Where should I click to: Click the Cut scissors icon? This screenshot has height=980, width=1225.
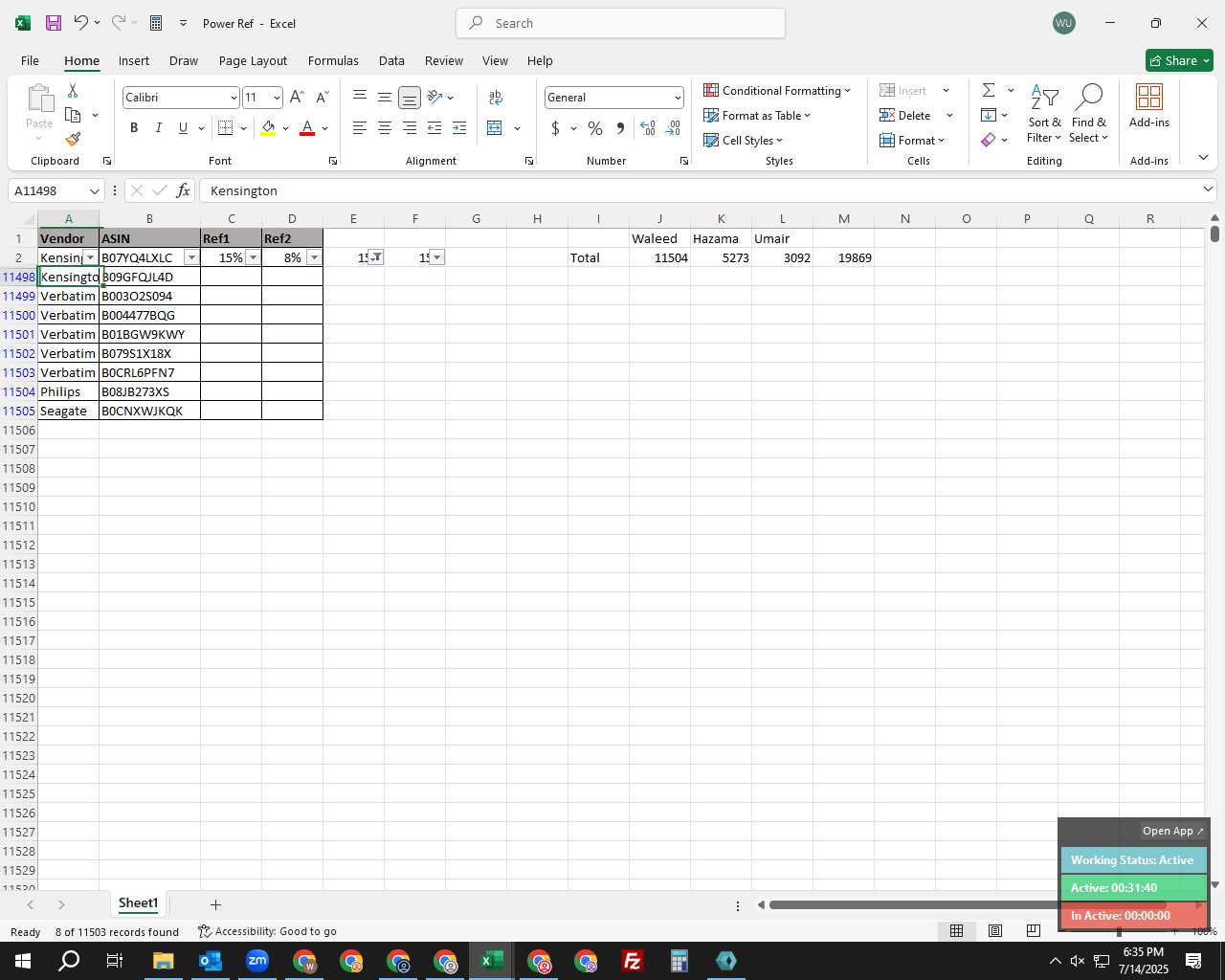(x=73, y=91)
